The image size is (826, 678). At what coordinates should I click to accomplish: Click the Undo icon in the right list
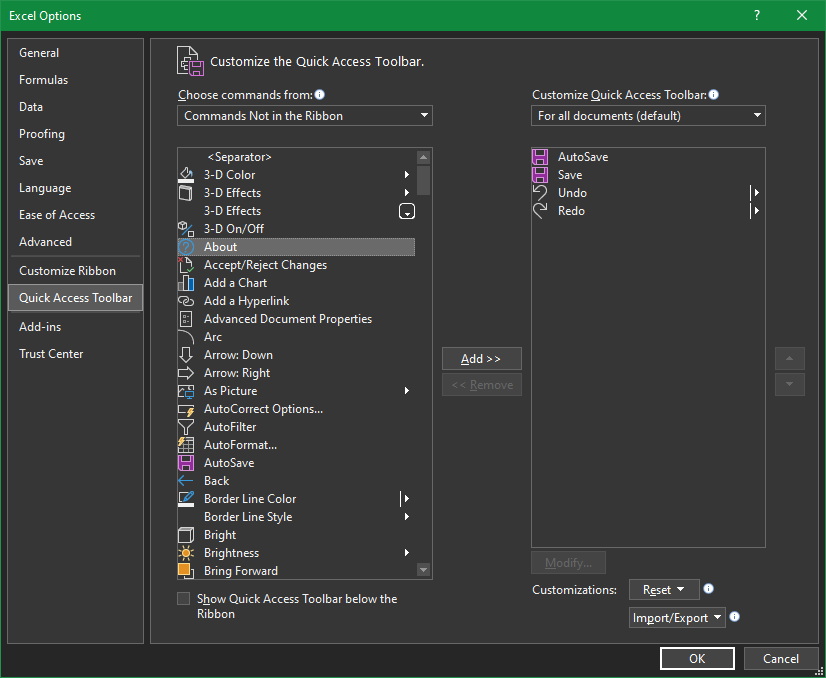pos(541,192)
